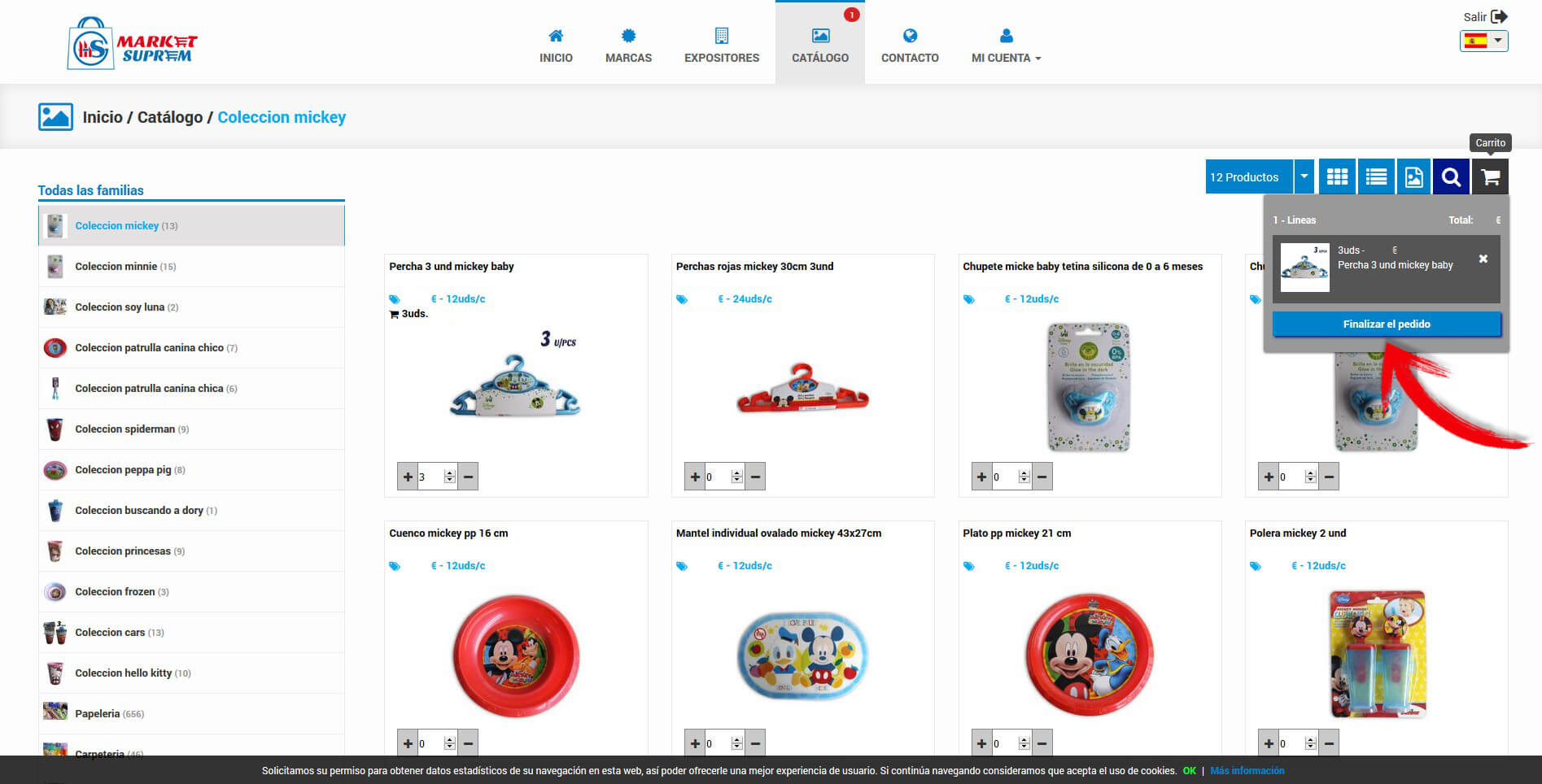Open the shopping cart icon
This screenshot has height=784, width=1542.
(1490, 176)
